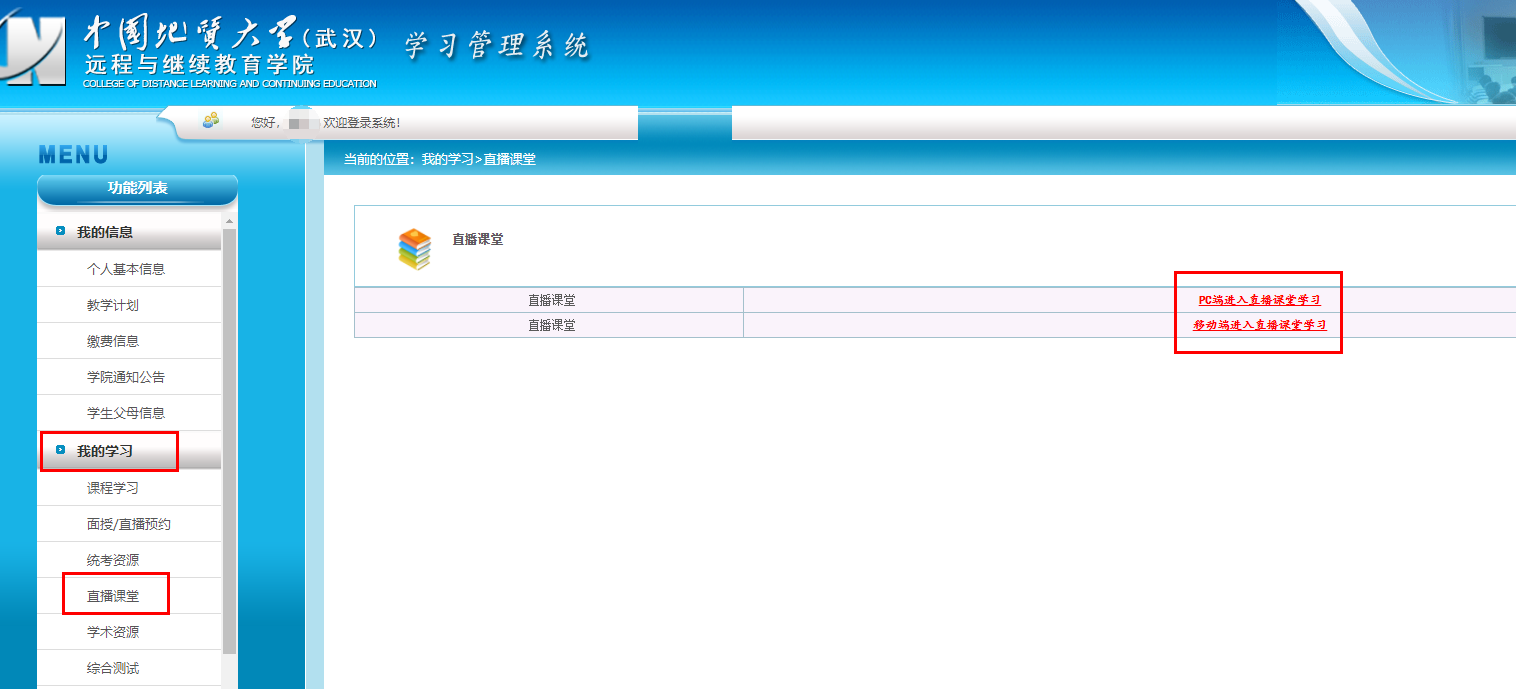Image resolution: width=1516 pixels, height=689 pixels.
Task: Open 统考资源 in the sidebar
Action: tap(112, 560)
